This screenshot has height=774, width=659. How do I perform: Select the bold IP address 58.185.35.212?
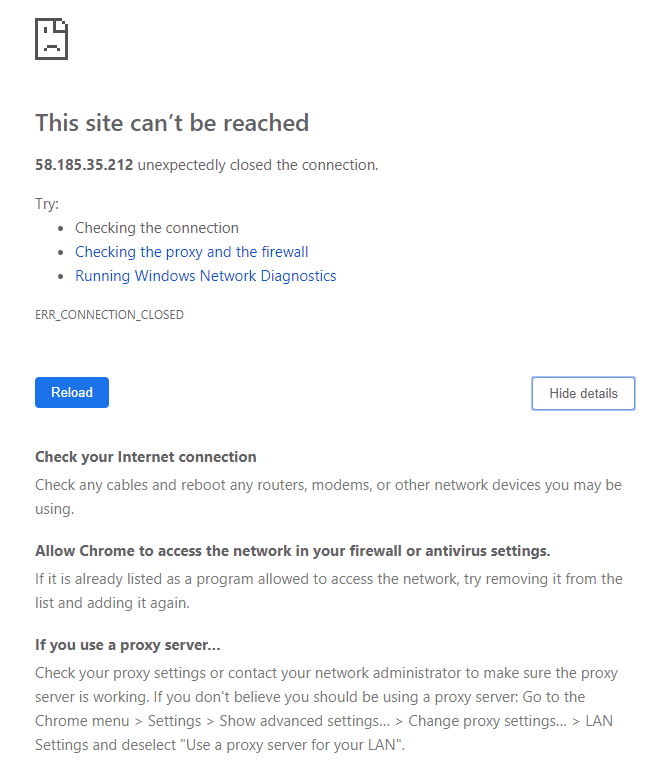[84, 165]
